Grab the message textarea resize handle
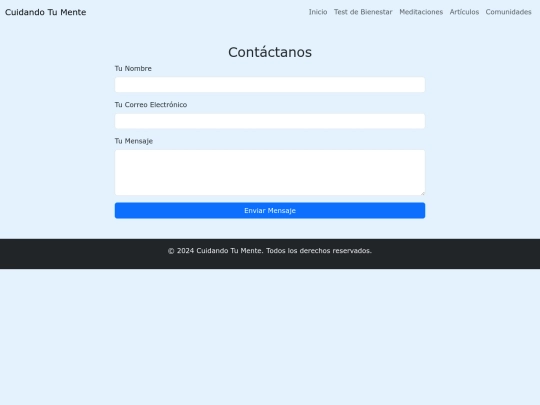The height and width of the screenshot is (405, 540). 423,193
